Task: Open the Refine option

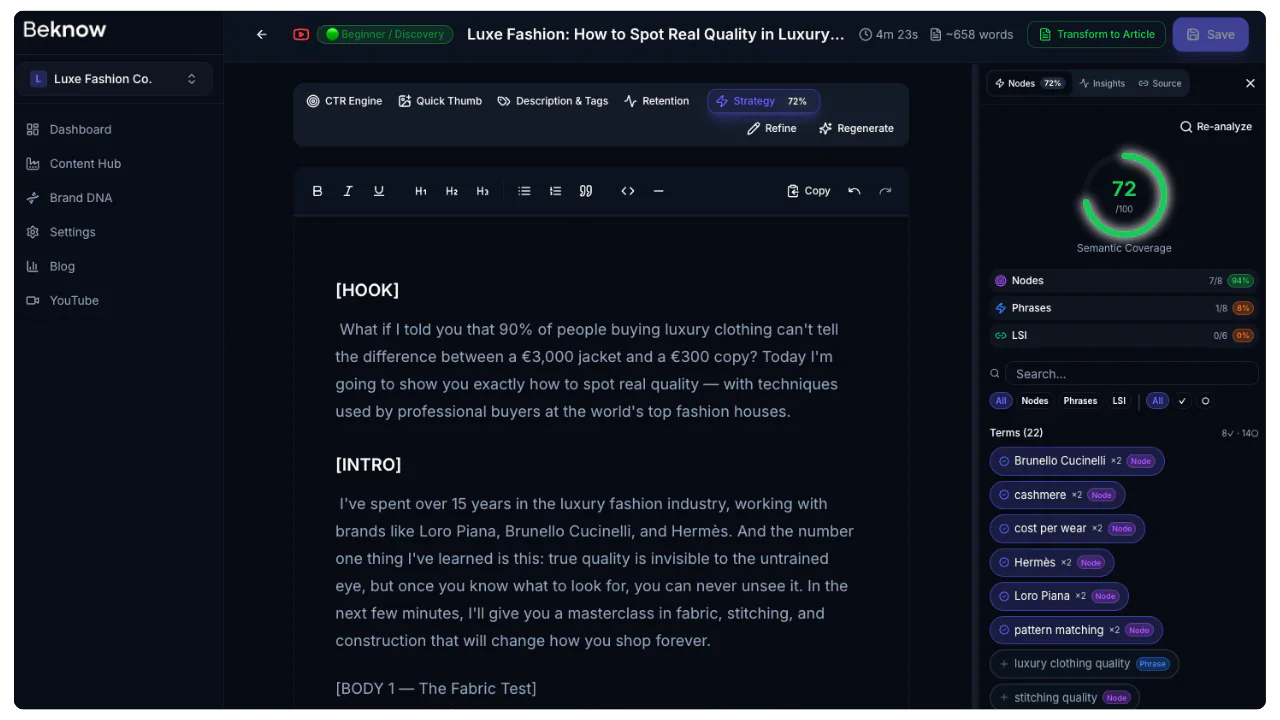Action: coord(772,128)
